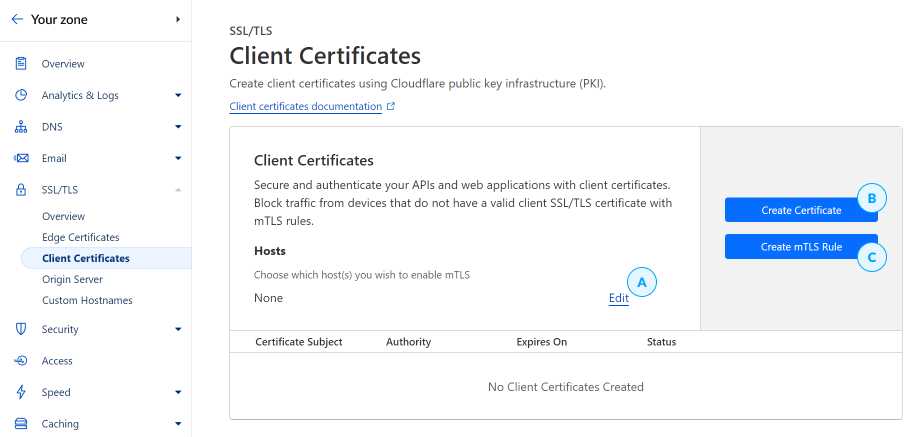
Task: Click the DNS network icon
Action: click(21, 126)
